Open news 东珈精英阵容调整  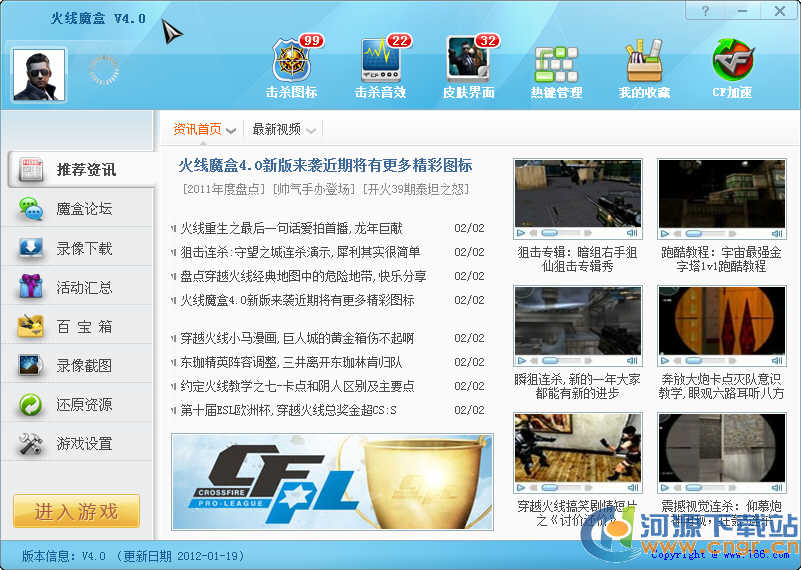(291, 362)
